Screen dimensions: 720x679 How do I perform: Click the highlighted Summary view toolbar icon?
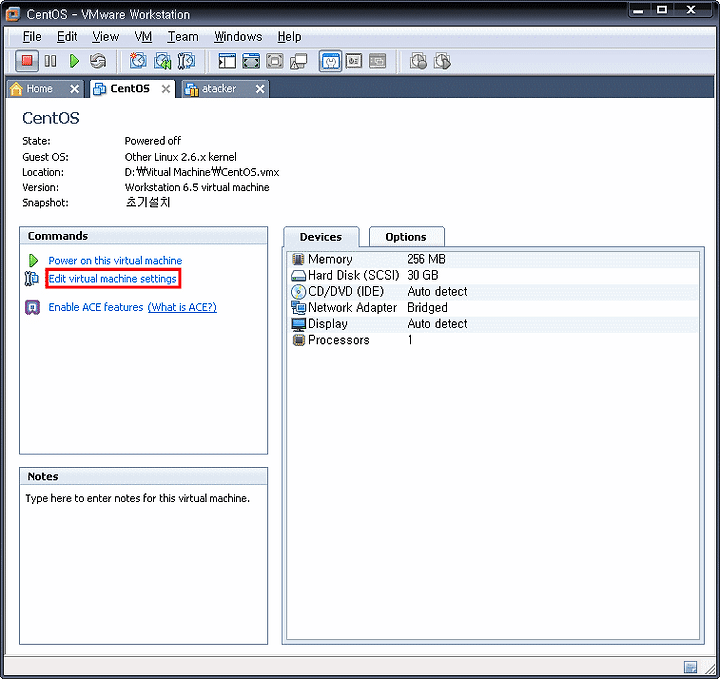point(330,61)
